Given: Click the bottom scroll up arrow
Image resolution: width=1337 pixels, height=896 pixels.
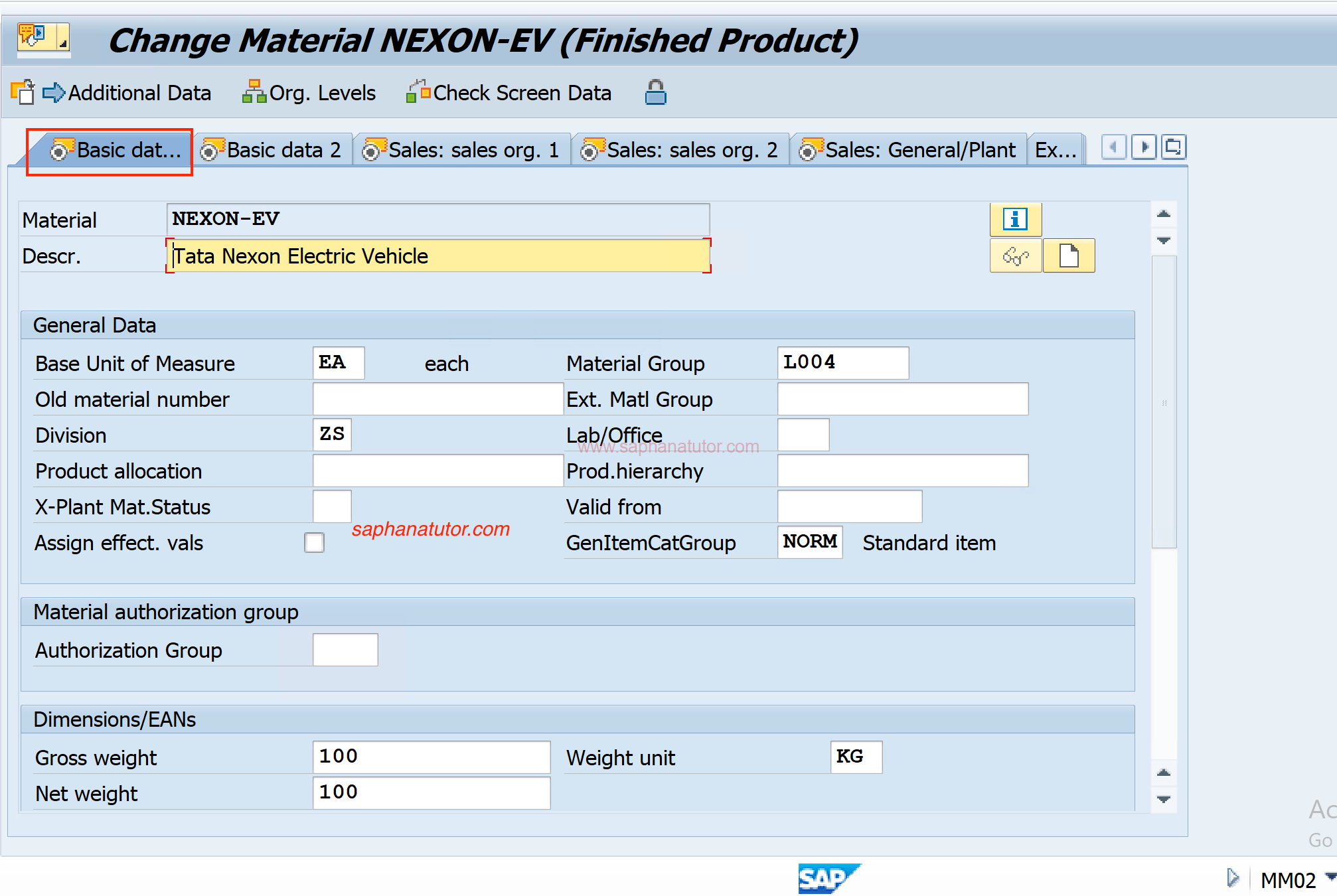Looking at the screenshot, I should 1164,773.
